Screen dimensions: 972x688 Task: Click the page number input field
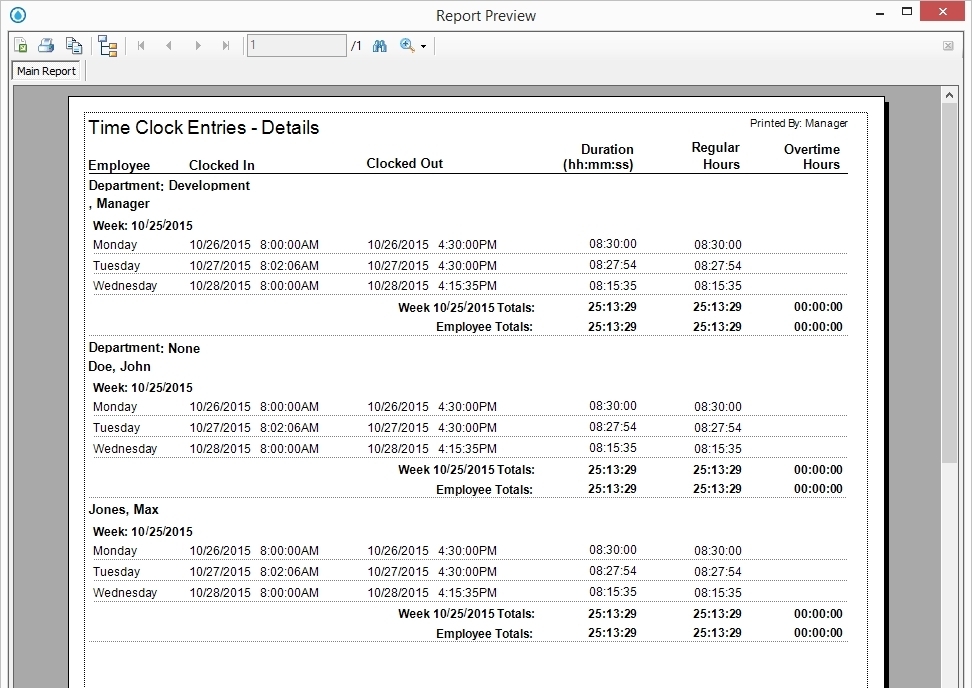tap(296, 45)
